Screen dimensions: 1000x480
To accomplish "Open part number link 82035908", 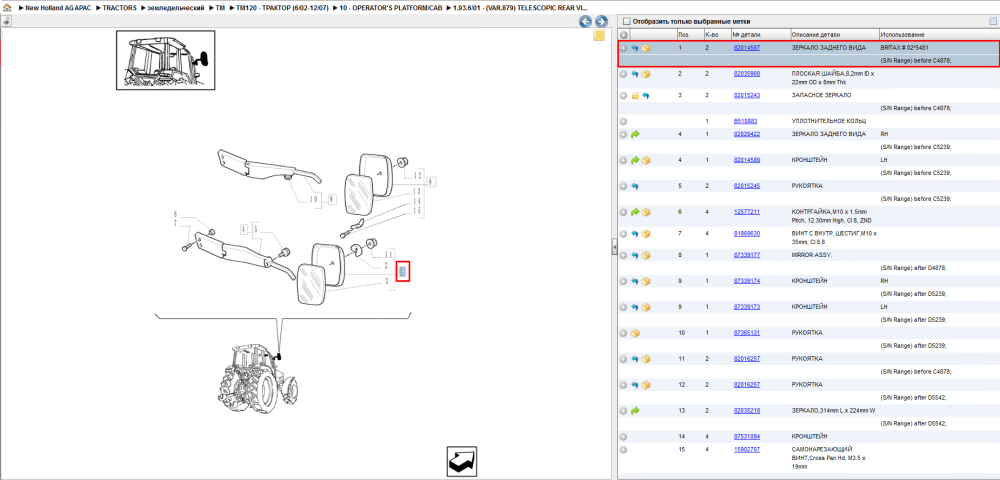I will point(746,74).
